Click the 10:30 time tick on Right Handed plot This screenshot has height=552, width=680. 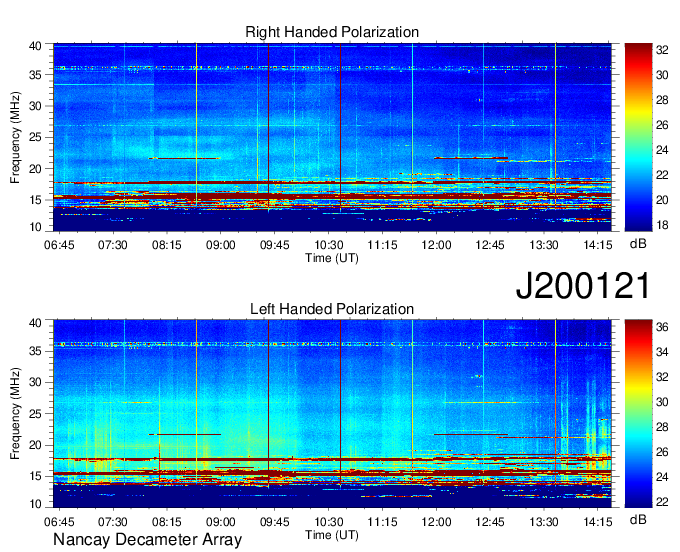(x=328, y=245)
